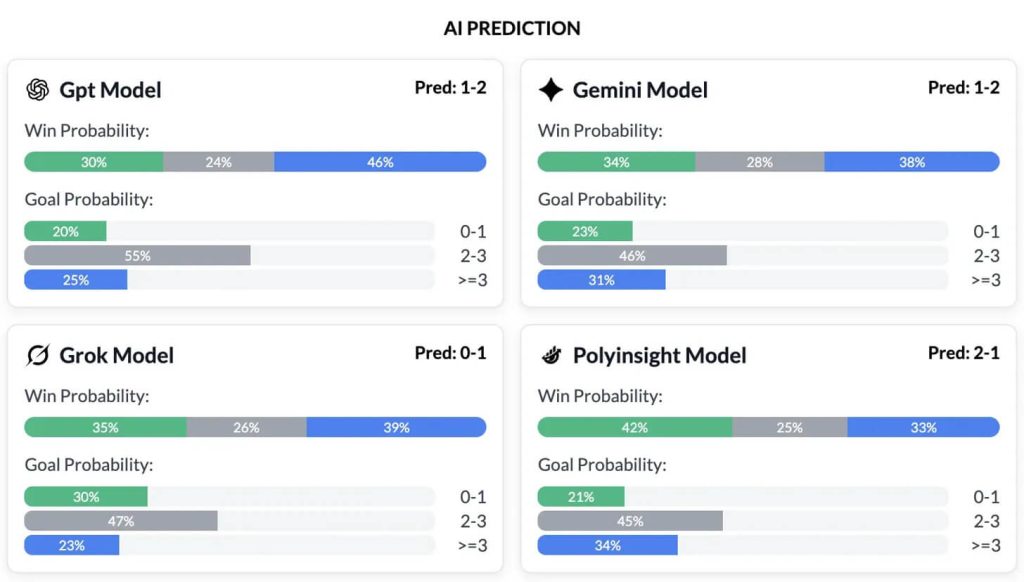Open the Polyinsight Model icon
The image size is (1024, 582).
[x=550, y=355]
